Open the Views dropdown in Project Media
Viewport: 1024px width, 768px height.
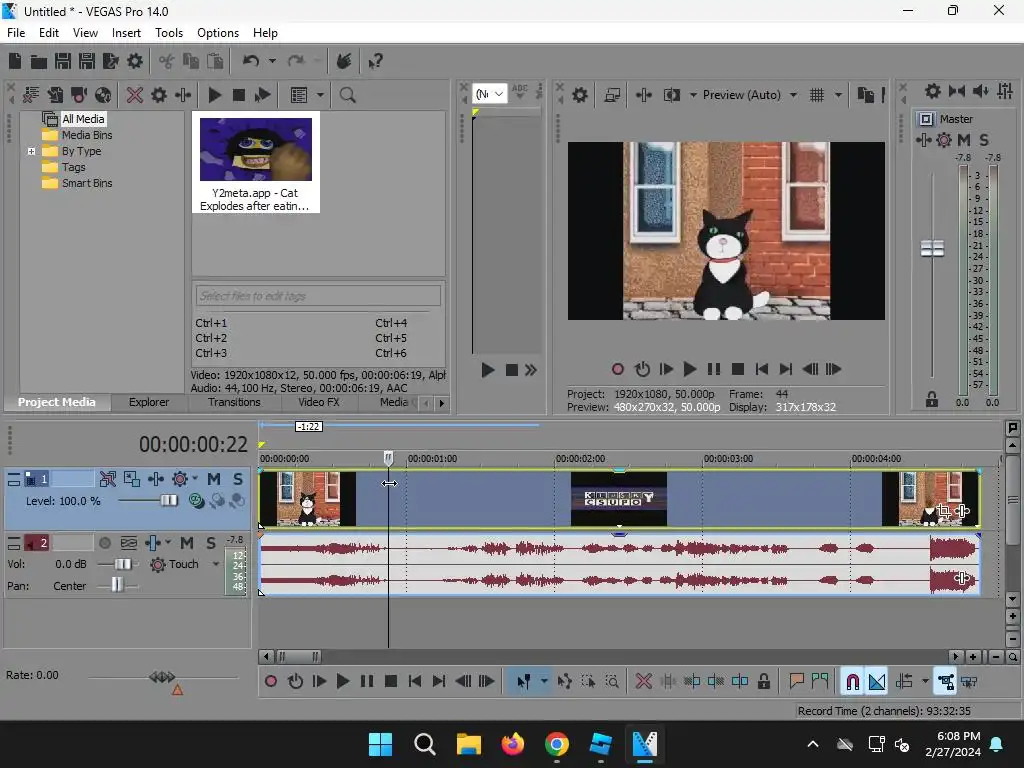(x=321, y=95)
